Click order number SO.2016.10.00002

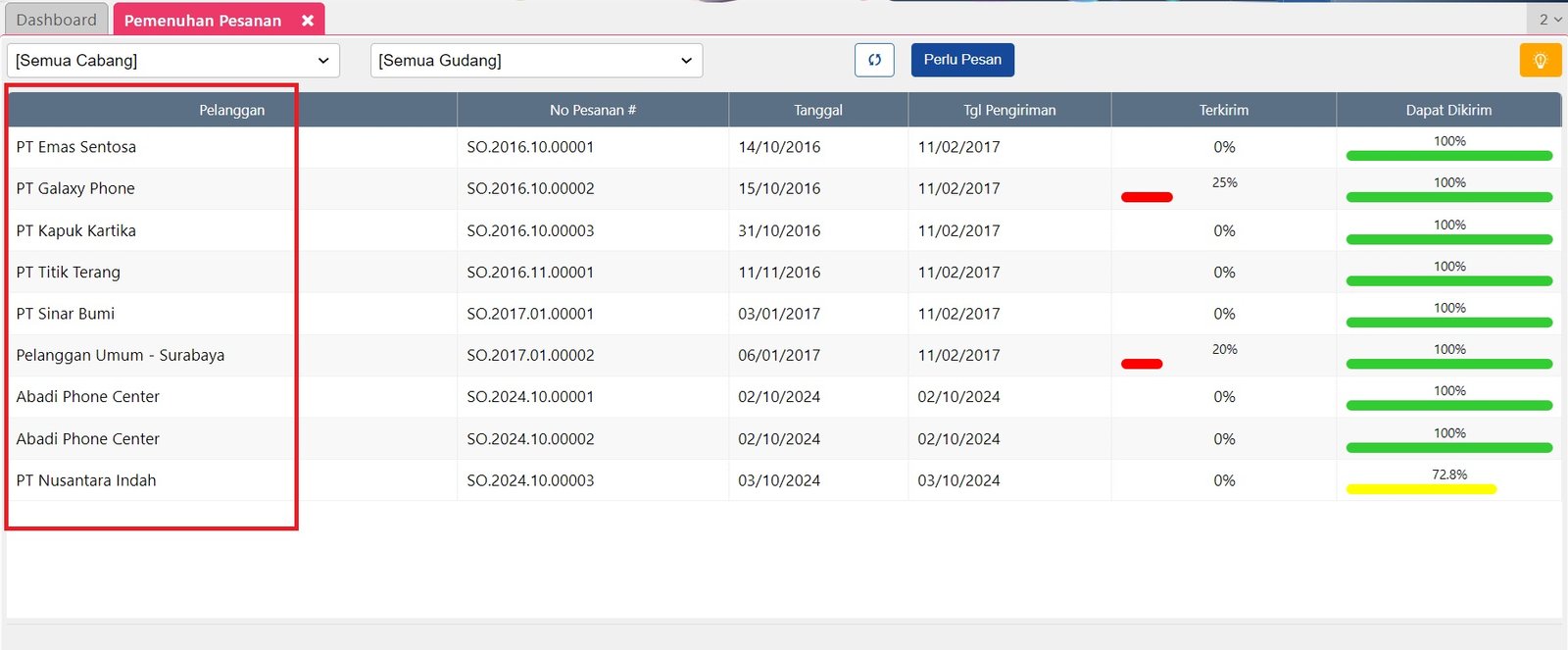tap(530, 188)
